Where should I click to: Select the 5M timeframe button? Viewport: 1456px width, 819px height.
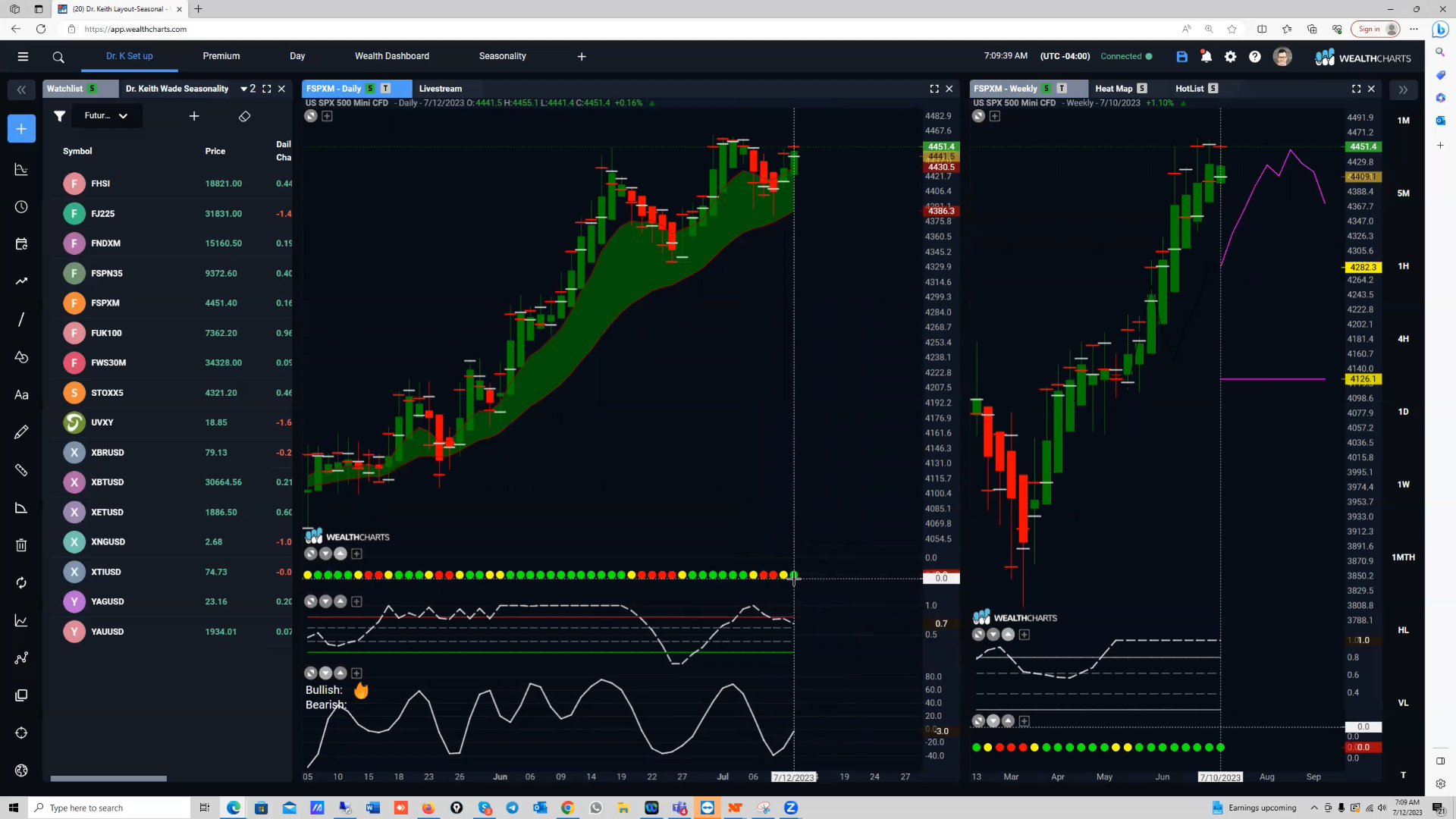1403,193
